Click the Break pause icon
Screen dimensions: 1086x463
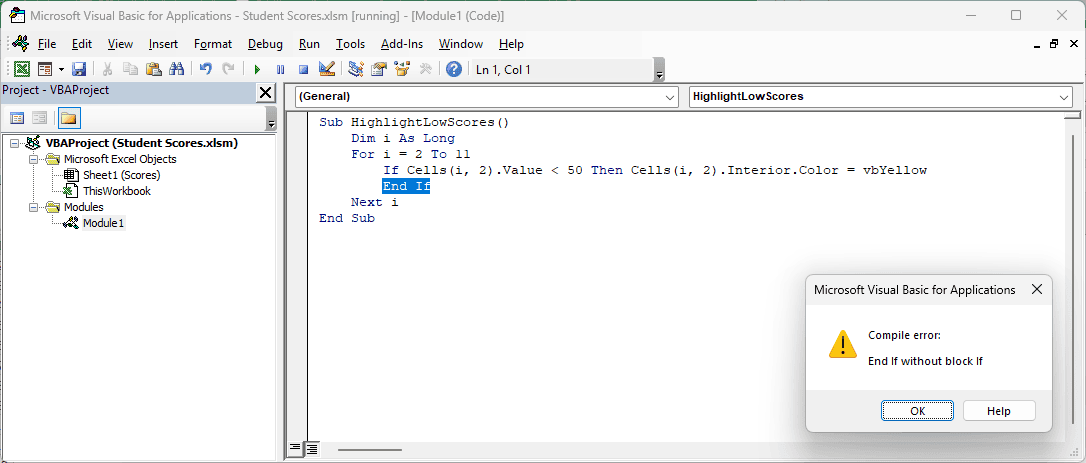tap(280, 69)
